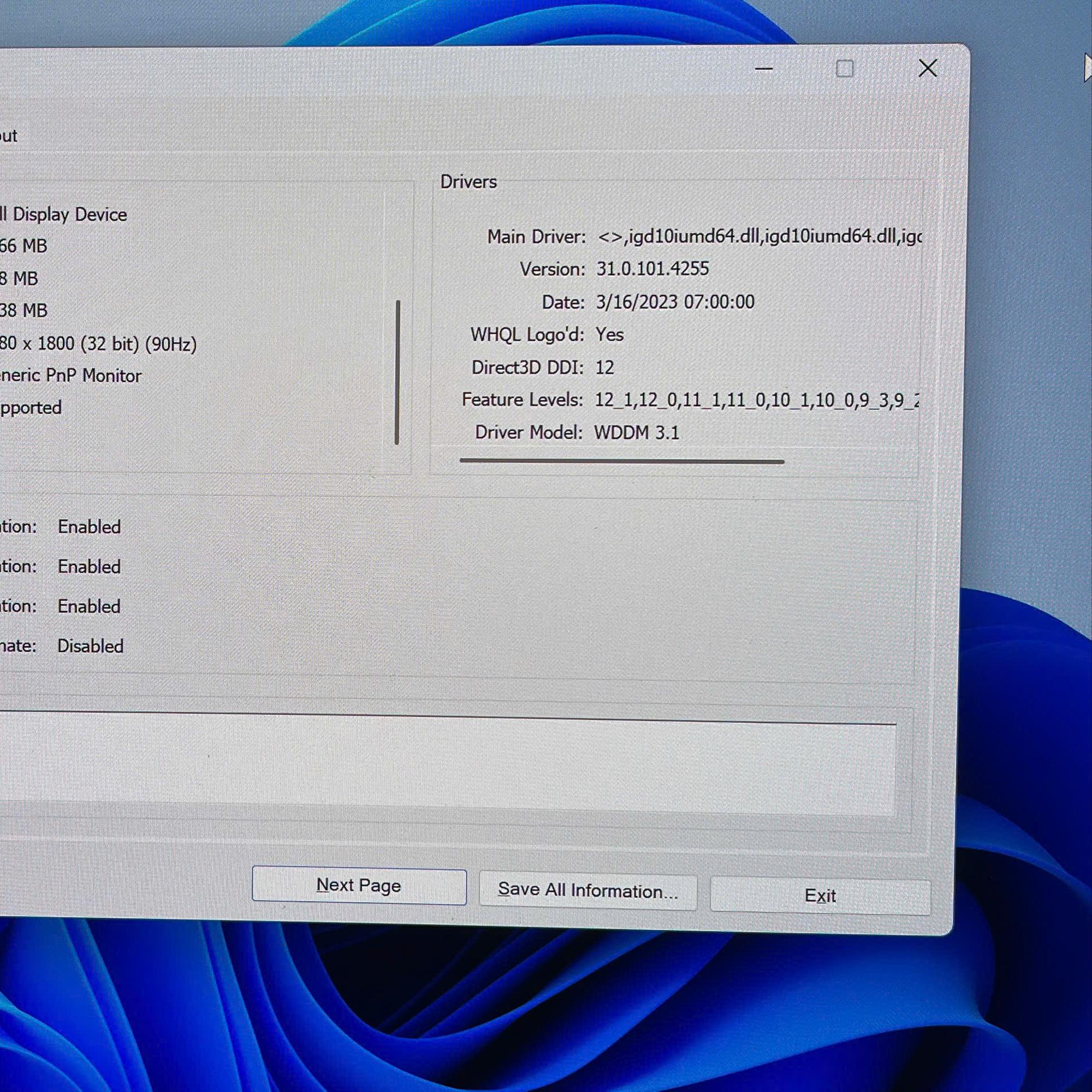Click the Drivers group label
The height and width of the screenshot is (1092, 1092).
tap(468, 182)
